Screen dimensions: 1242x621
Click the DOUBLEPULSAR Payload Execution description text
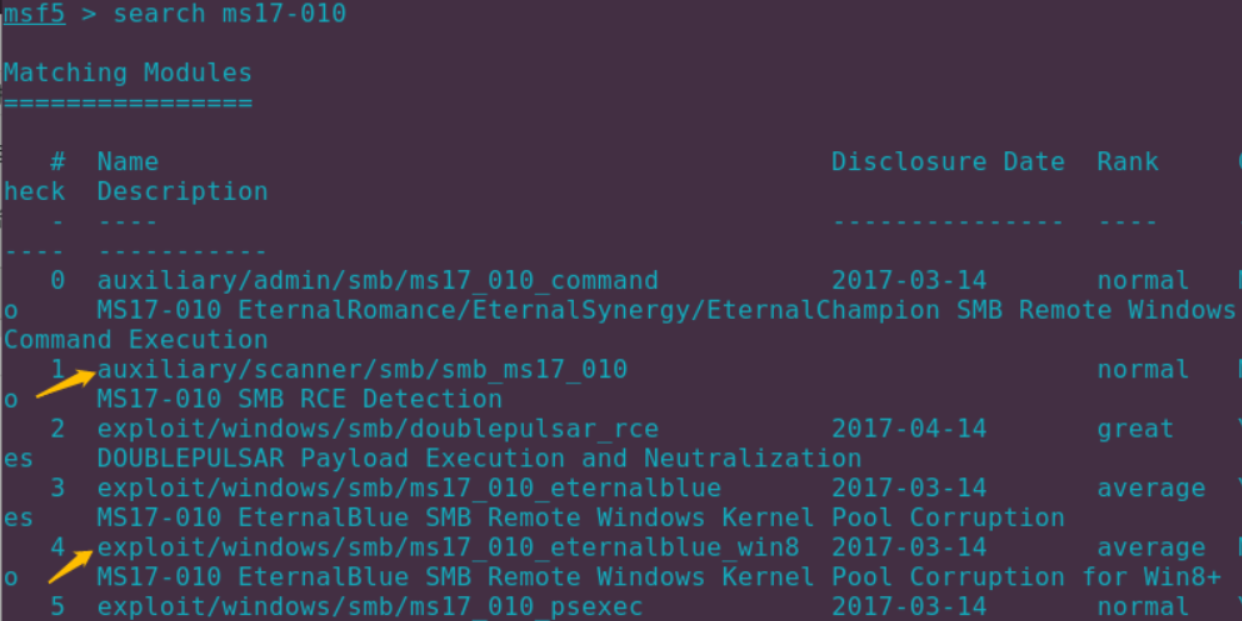pos(479,459)
